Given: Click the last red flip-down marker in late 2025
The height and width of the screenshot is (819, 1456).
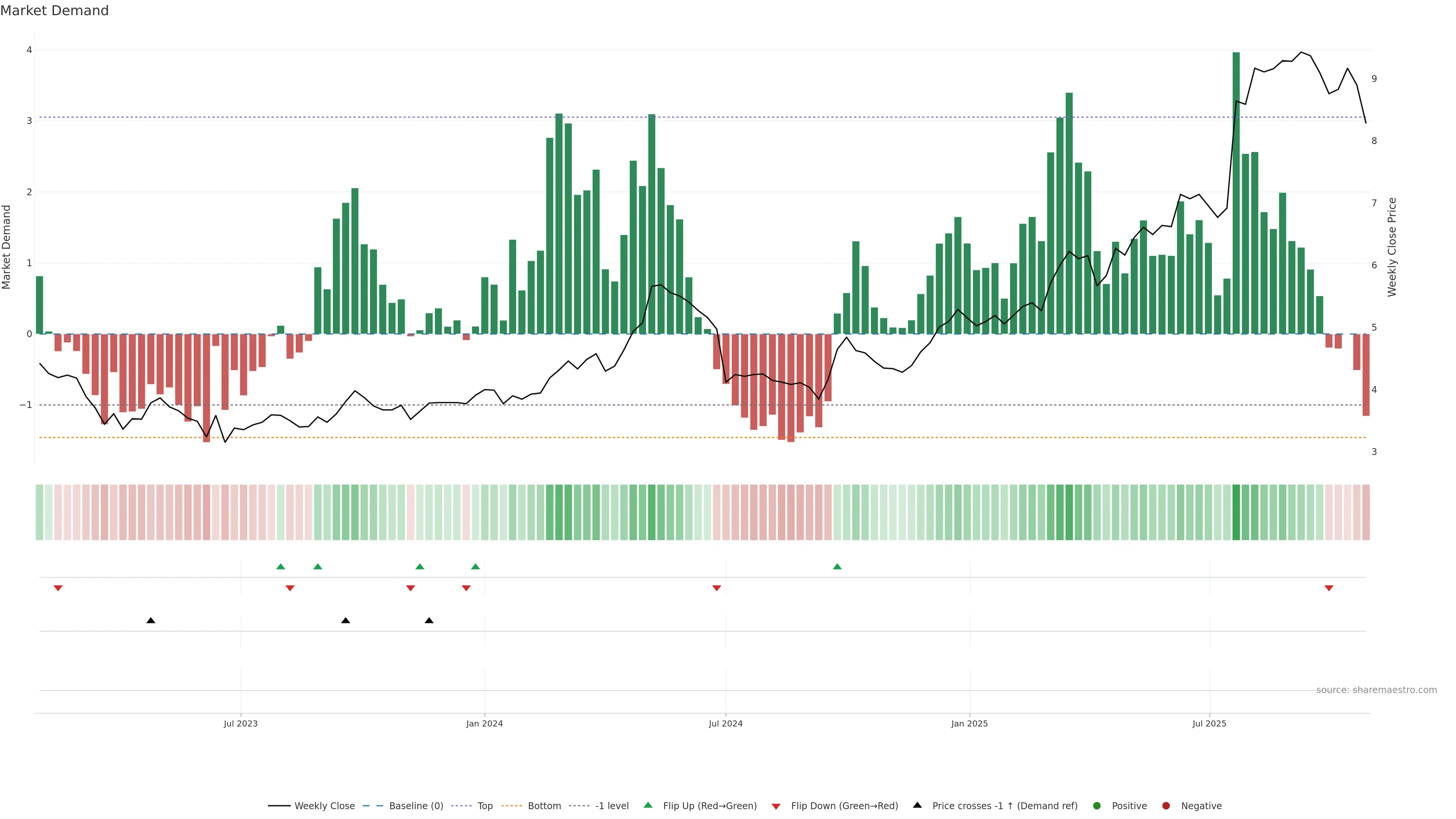Looking at the screenshot, I should [1328, 588].
